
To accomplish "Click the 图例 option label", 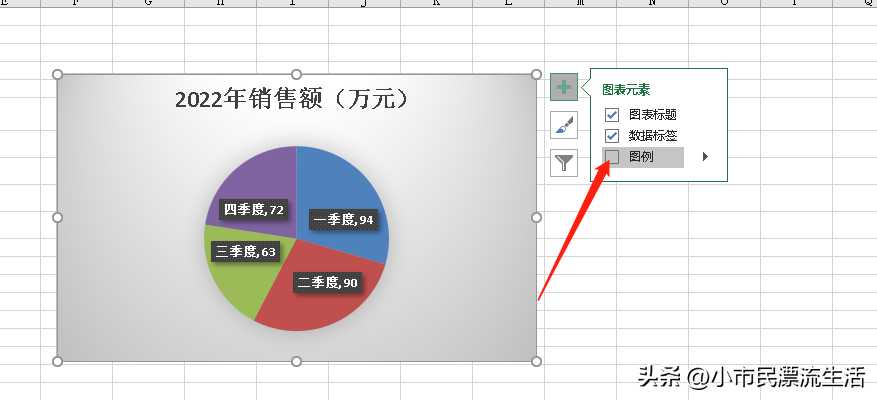I will pos(641,157).
